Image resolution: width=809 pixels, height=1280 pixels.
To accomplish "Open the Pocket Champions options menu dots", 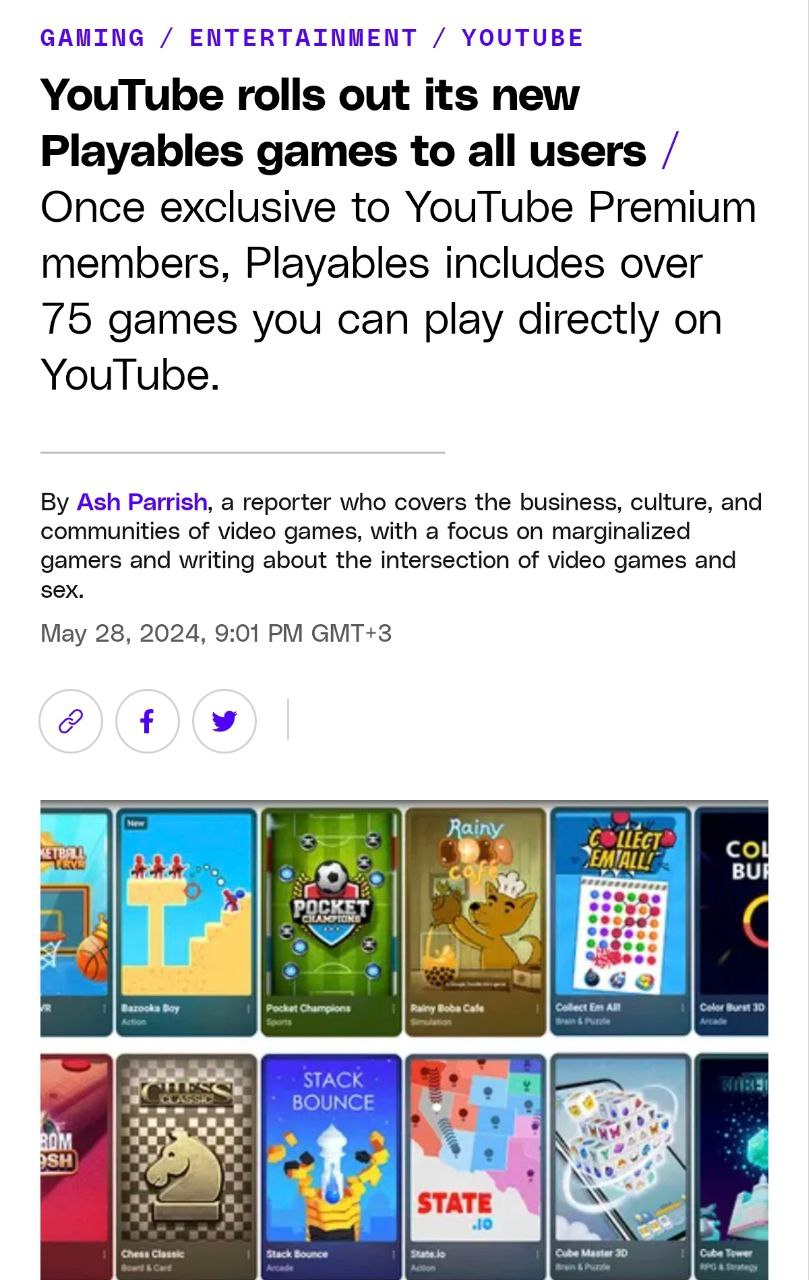I will pyautogui.click(x=393, y=1009).
